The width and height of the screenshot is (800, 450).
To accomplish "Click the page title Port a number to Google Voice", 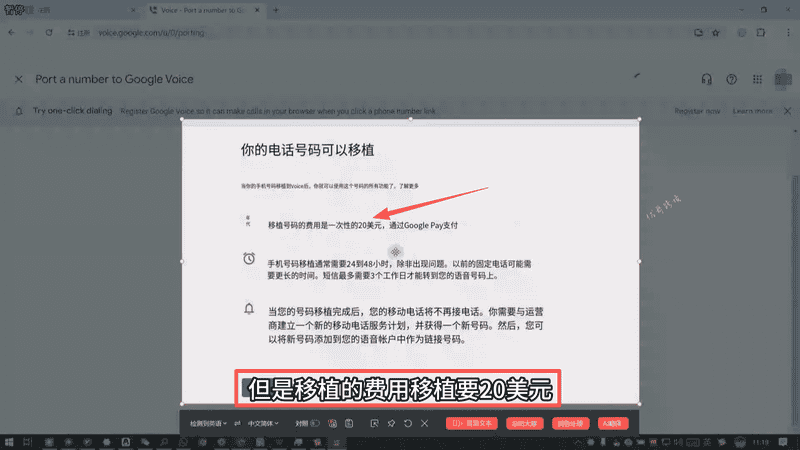I will (x=114, y=79).
